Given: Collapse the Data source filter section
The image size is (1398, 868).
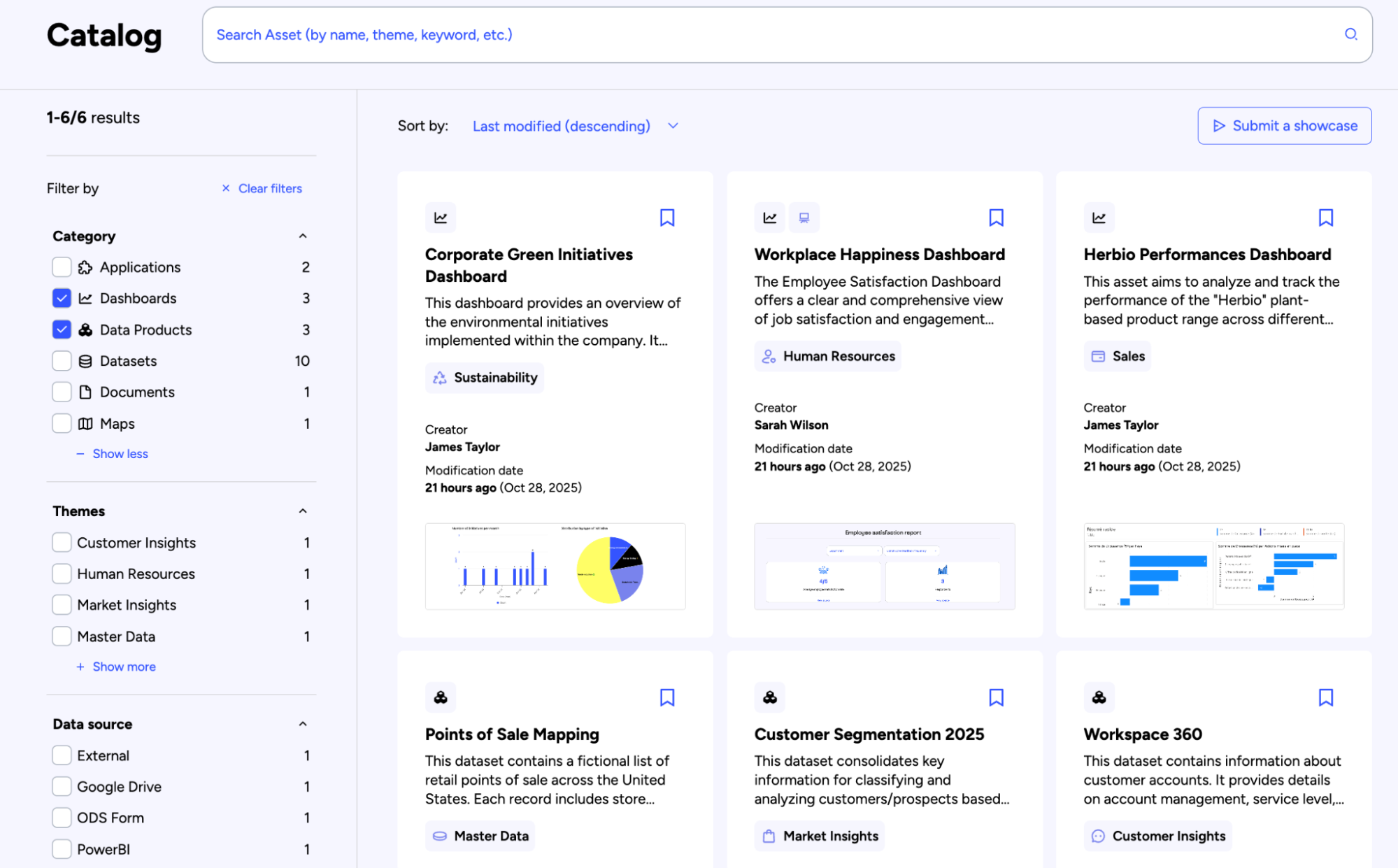Looking at the screenshot, I should click(302, 724).
